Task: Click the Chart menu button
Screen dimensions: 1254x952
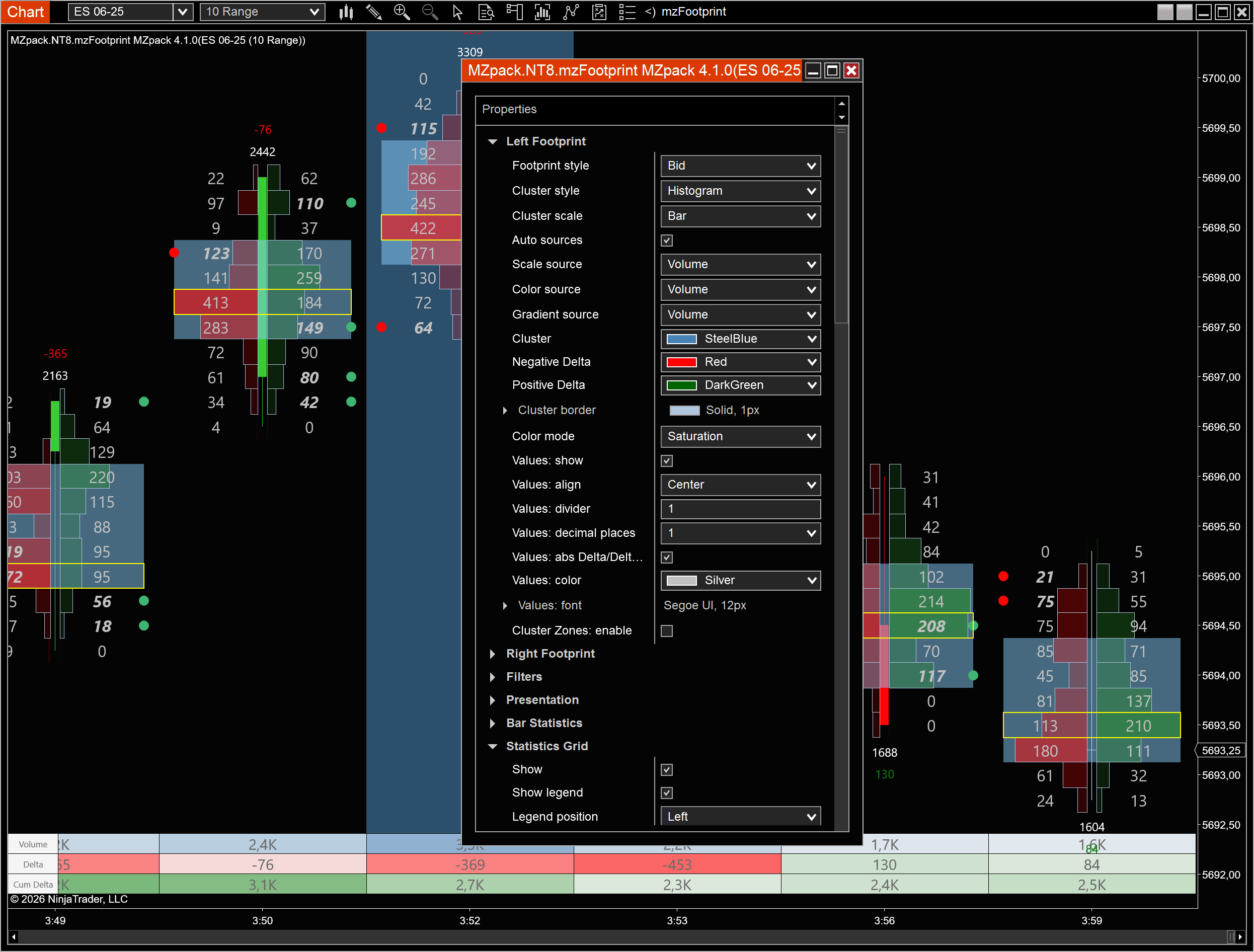Action: pyautogui.click(x=25, y=12)
